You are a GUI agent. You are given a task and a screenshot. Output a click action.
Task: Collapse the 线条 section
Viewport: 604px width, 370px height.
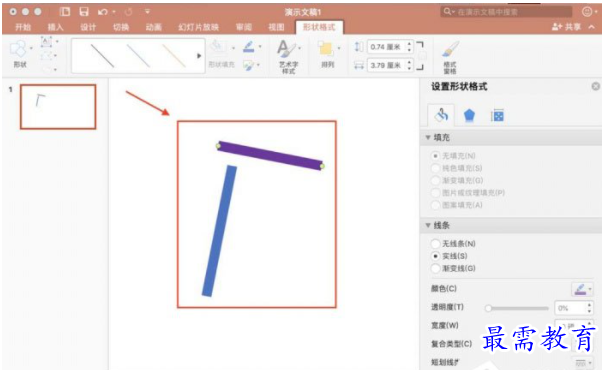[x=428, y=225]
